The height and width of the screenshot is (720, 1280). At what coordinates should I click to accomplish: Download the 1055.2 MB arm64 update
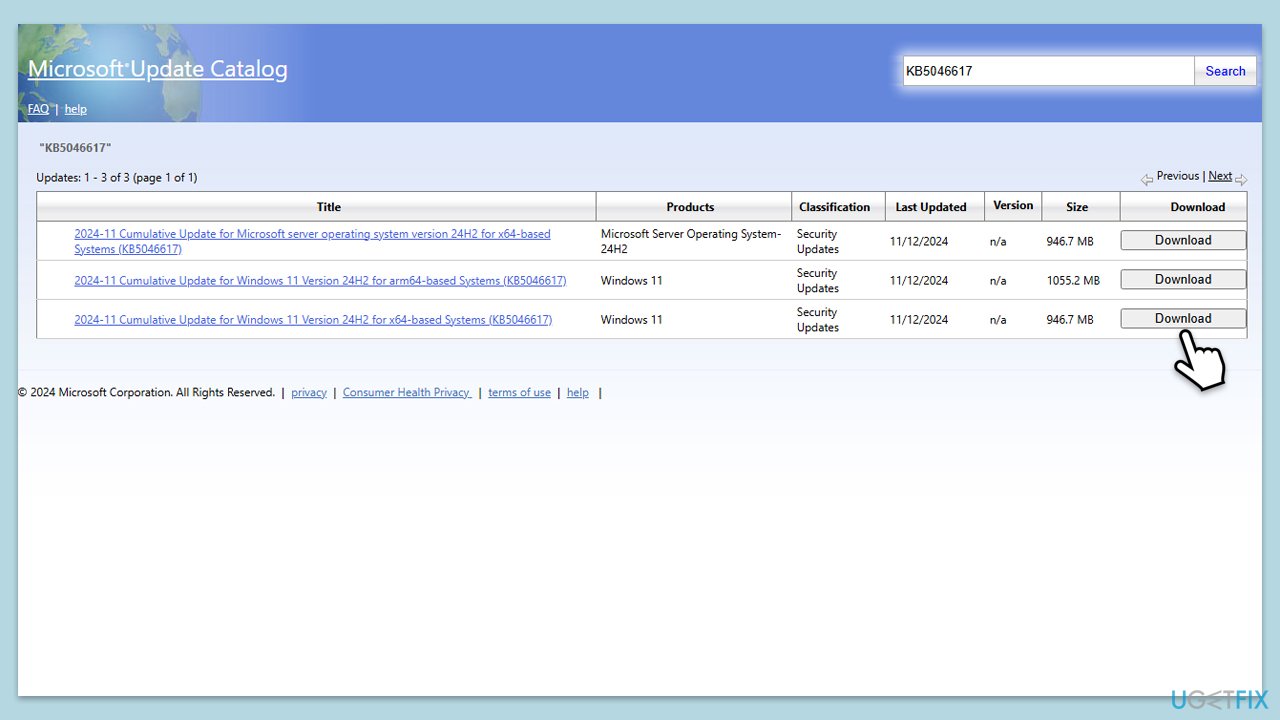[x=1183, y=279]
